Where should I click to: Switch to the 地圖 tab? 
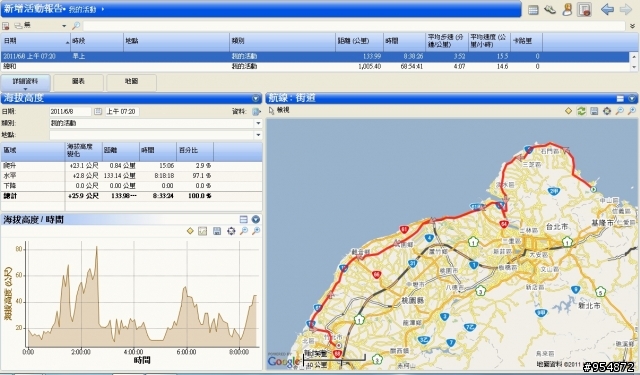(131, 82)
